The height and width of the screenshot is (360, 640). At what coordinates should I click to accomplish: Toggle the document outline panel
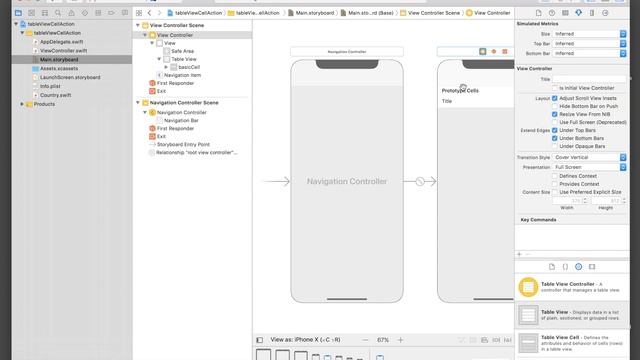pos(260,340)
